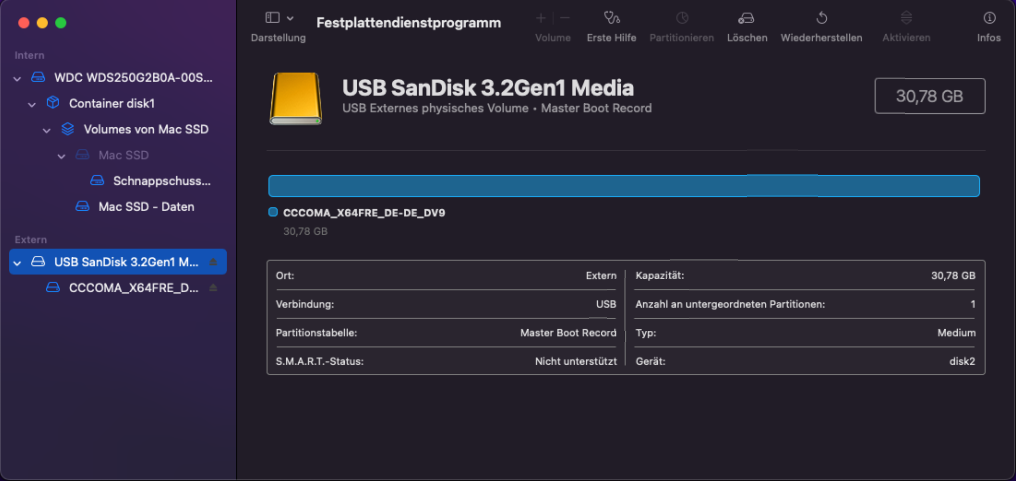Click the green zoom window button

tap(61, 23)
